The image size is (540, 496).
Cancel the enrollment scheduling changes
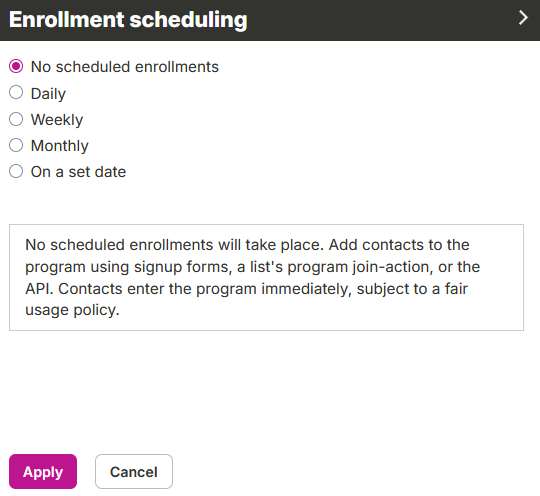134,472
